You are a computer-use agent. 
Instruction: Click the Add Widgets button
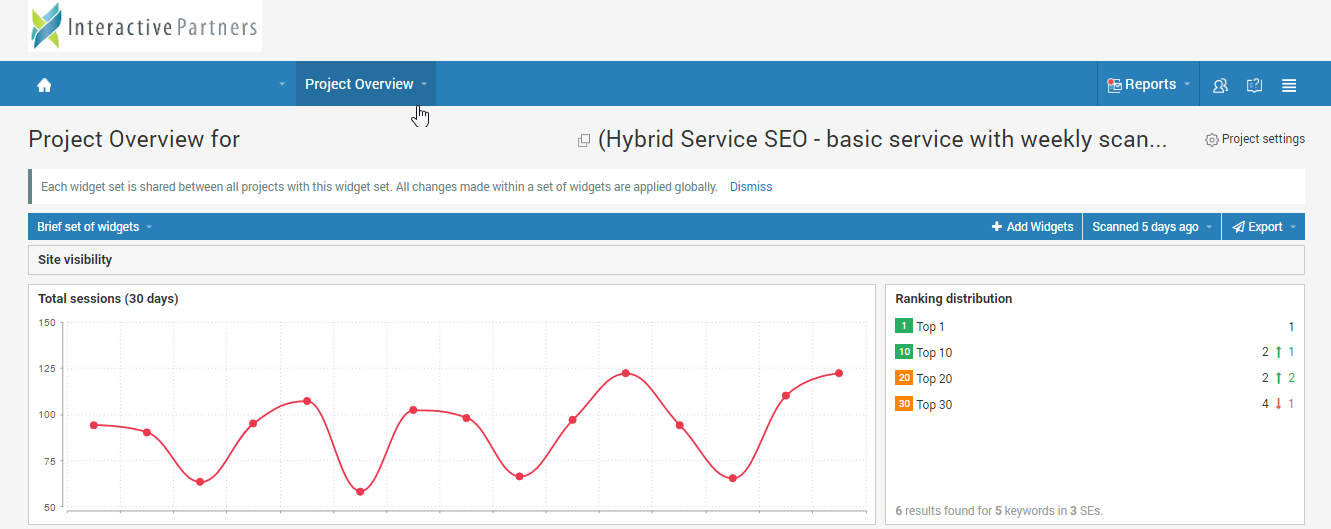pyautogui.click(x=1032, y=227)
